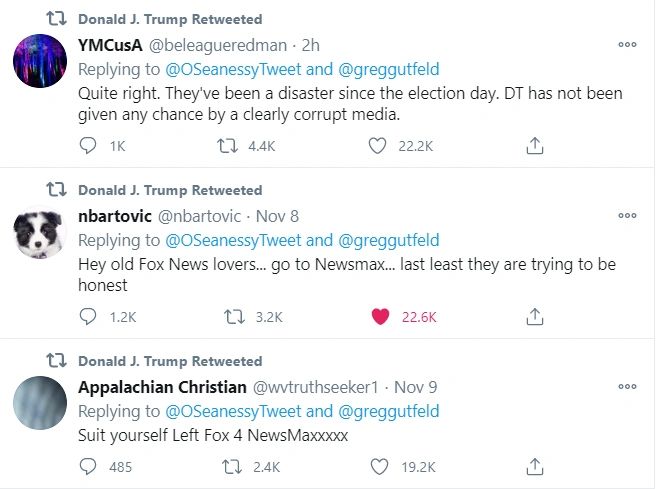This screenshot has width=656, height=489.
Task: Share the YMCusA tweet
Action: click(535, 146)
